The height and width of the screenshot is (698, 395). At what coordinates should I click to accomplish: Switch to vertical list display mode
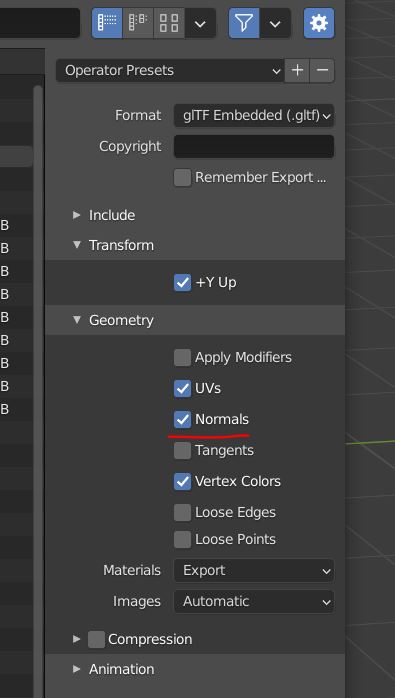tap(107, 23)
